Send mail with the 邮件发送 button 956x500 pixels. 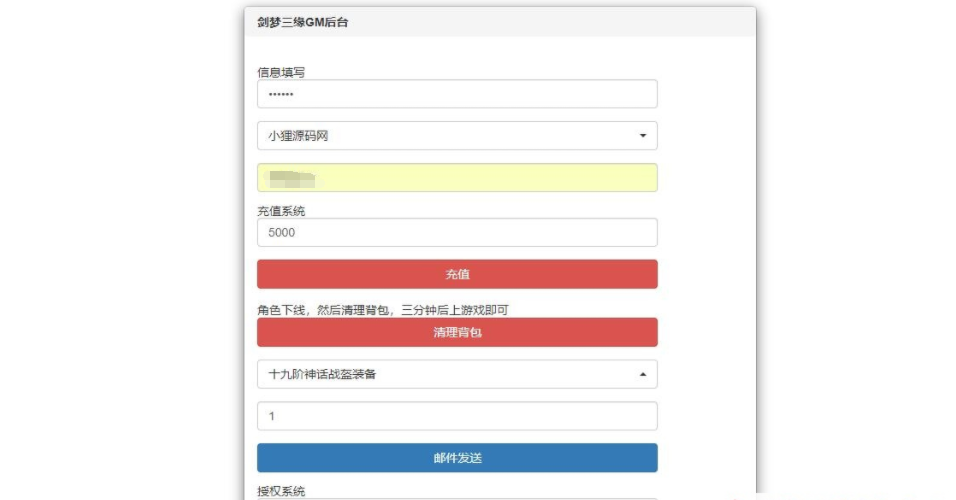(457, 458)
